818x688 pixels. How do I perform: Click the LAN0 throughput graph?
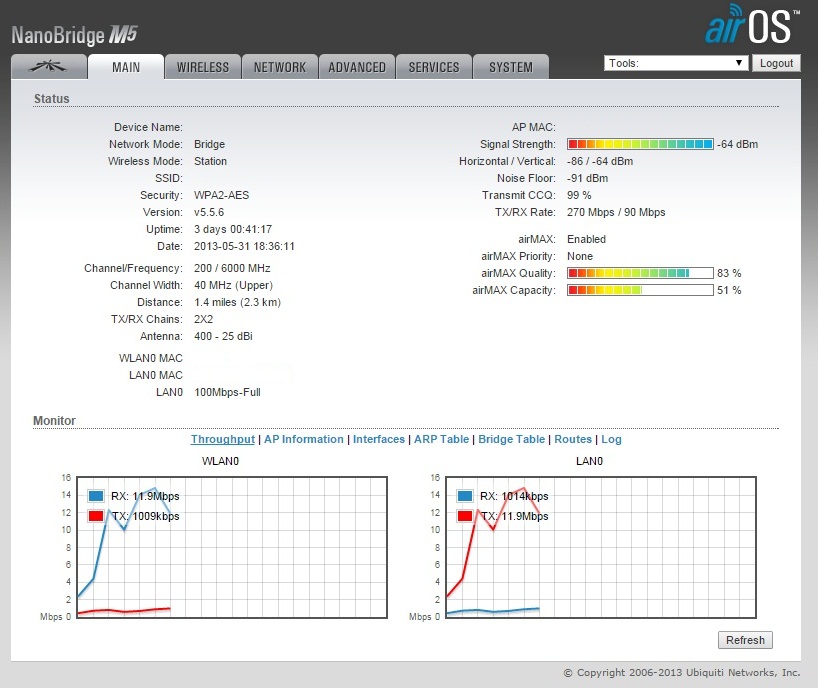coord(601,547)
